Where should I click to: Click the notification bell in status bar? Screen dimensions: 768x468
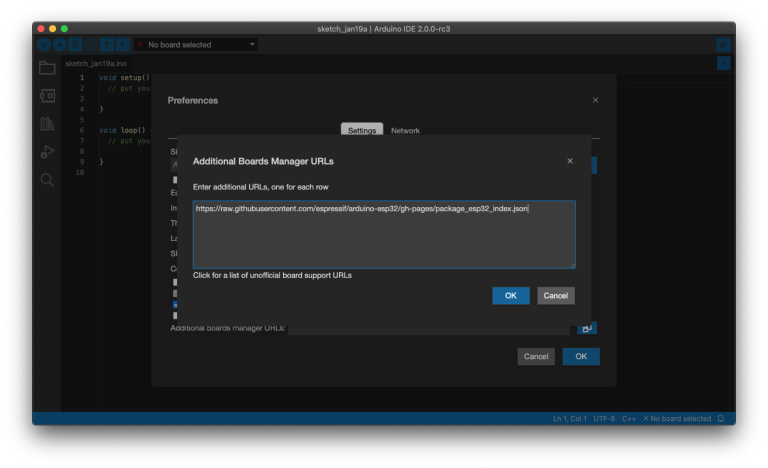point(720,419)
